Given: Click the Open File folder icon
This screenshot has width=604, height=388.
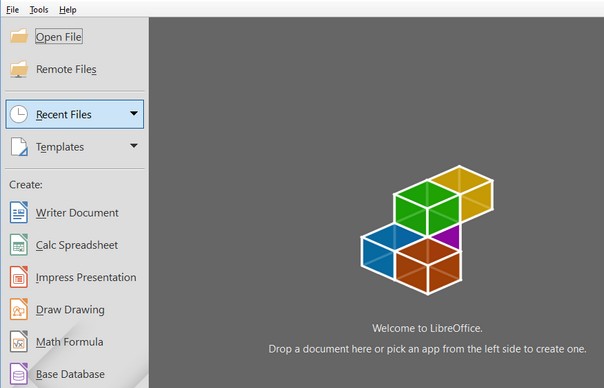Looking at the screenshot, I should click(x=19, y=36).
